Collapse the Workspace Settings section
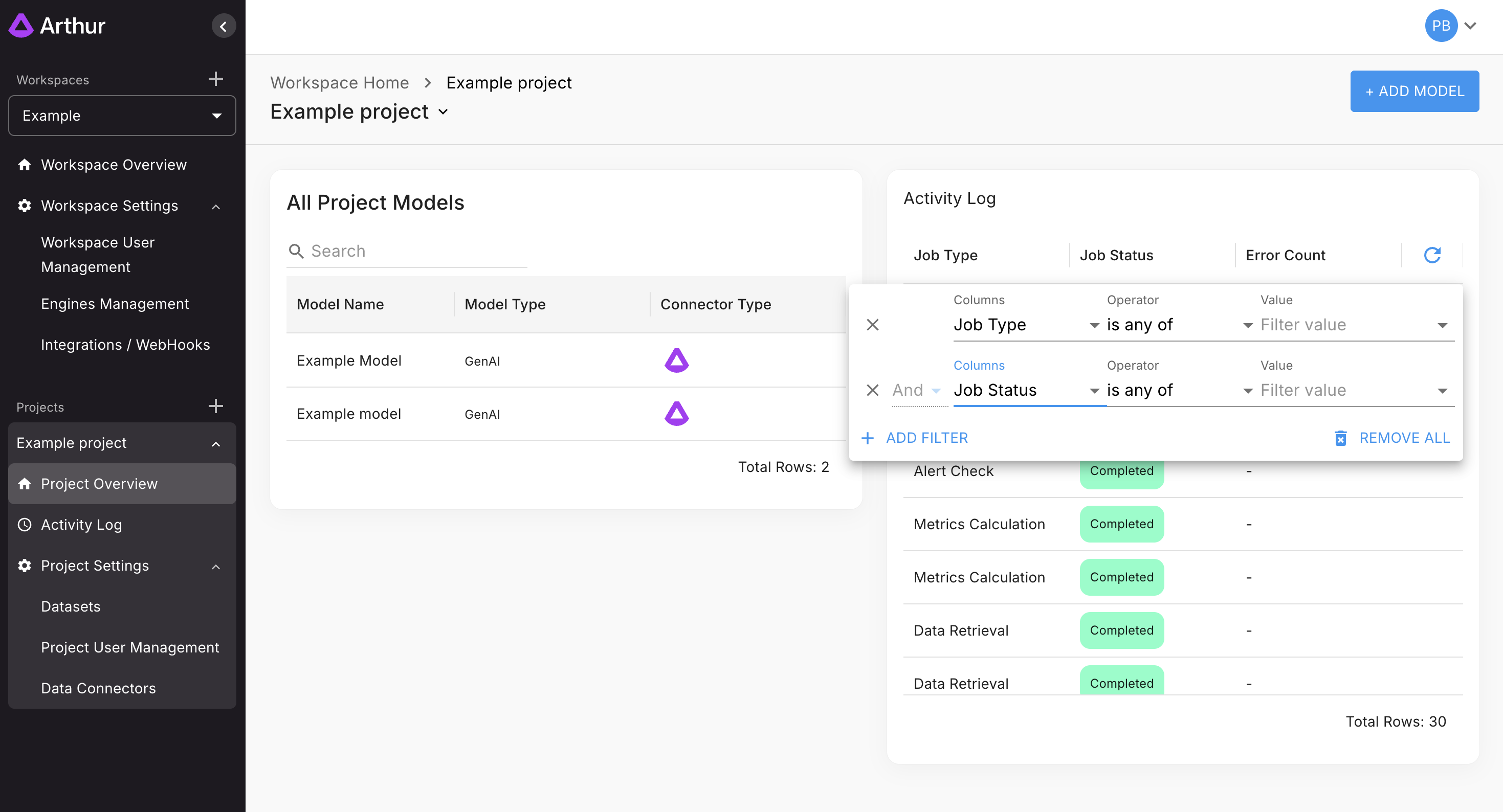 tap(216, 207)
